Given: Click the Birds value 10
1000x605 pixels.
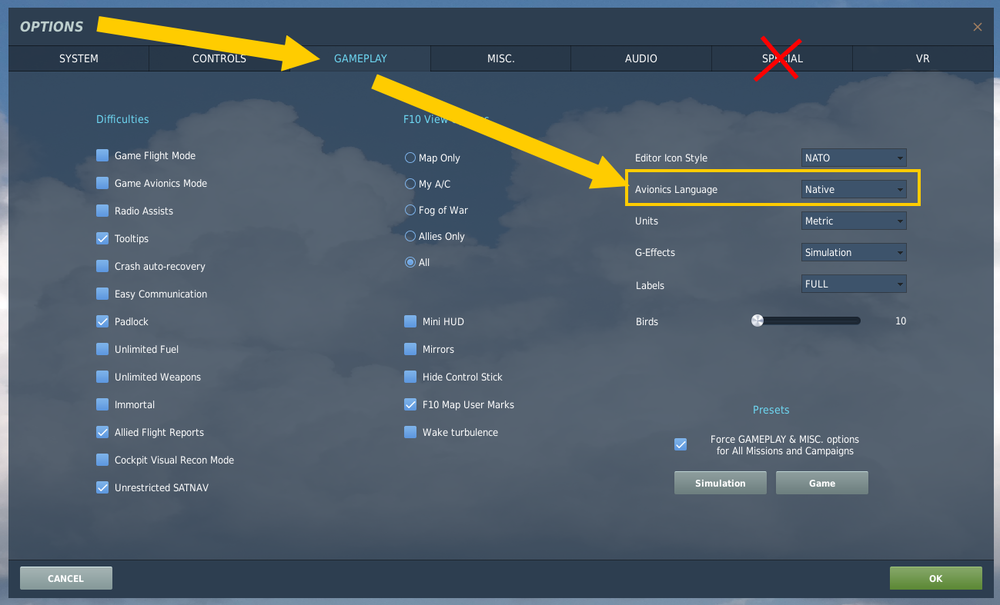Looking at the screenshot, I should point(901,321).
